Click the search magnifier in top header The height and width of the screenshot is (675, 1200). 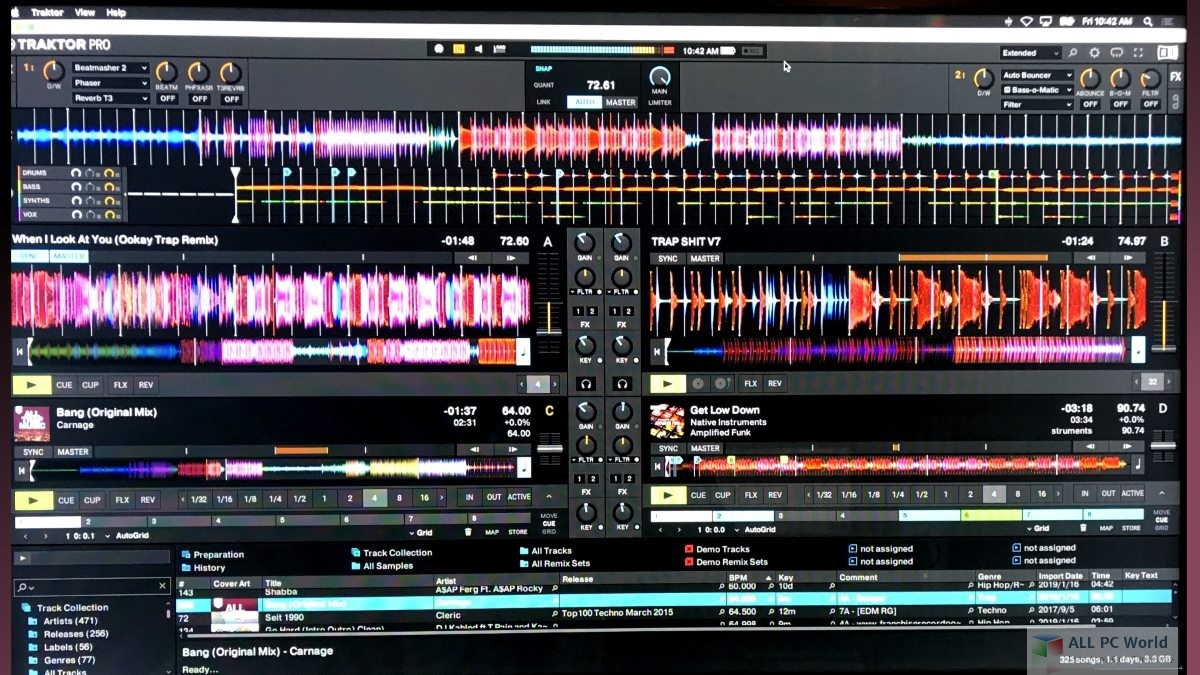tap(1072, 53)
